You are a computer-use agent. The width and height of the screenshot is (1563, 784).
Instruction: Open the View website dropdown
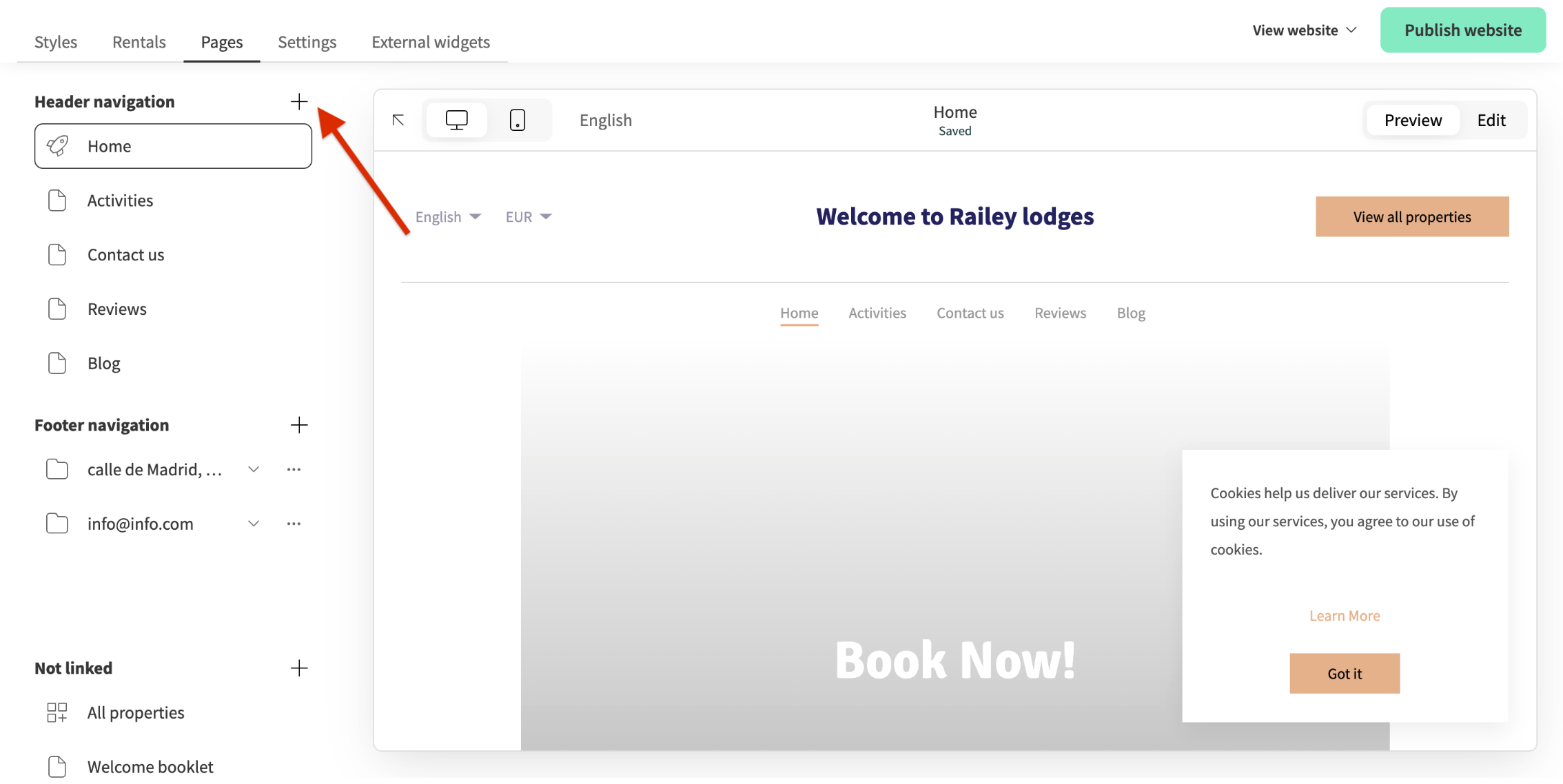[x=1303, y=30]
